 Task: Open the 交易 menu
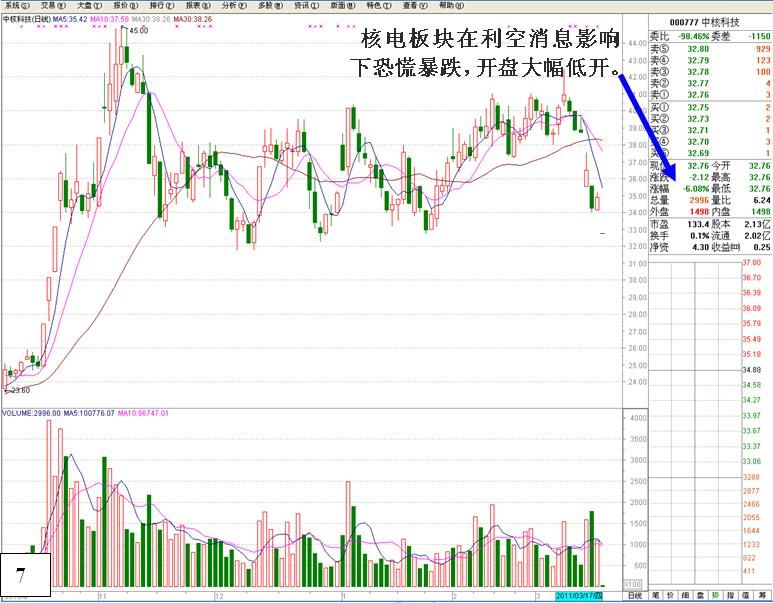(53, 5)
